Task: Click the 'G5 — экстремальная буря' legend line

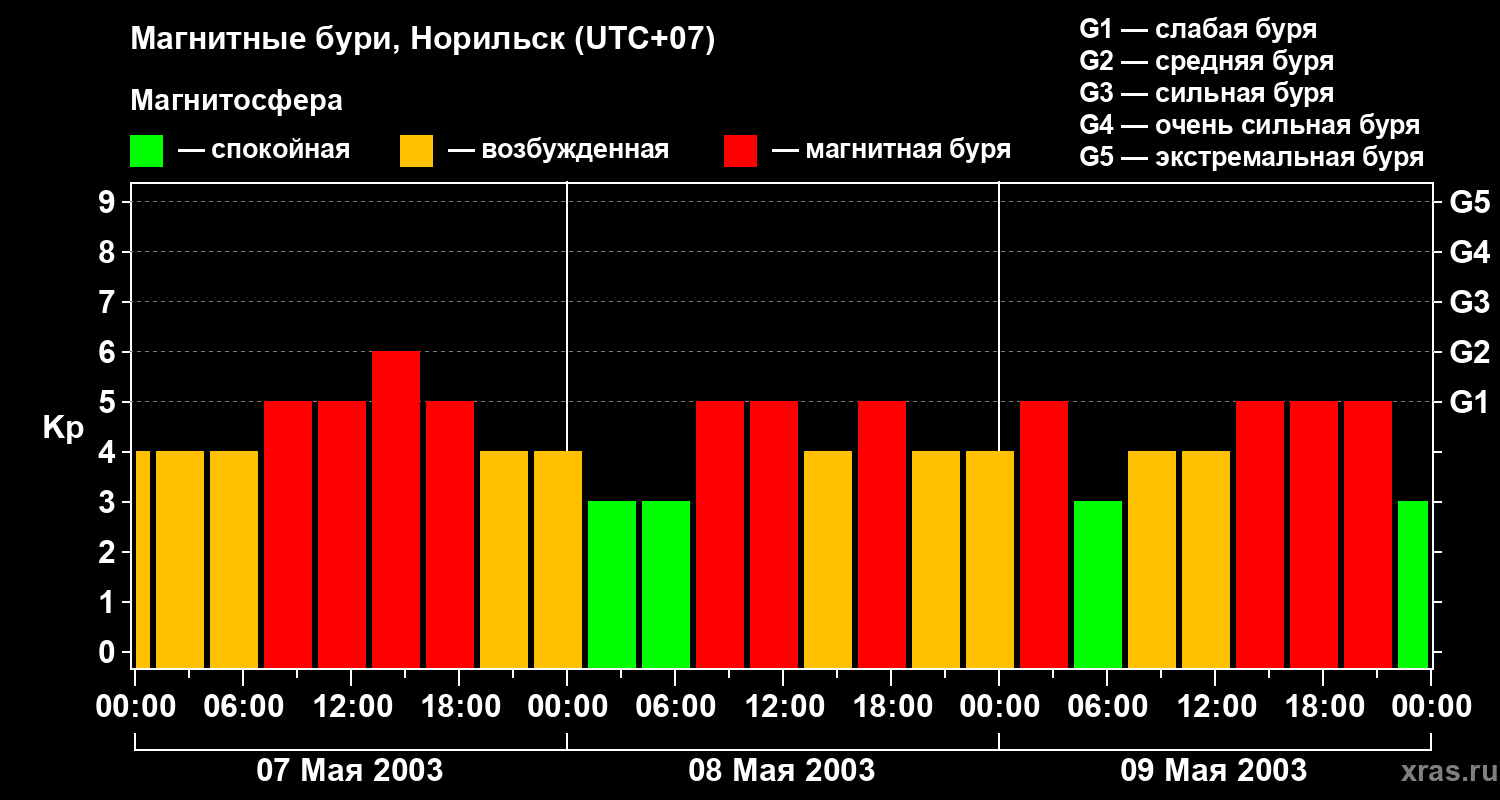Action: click(x=1252, y=157)
